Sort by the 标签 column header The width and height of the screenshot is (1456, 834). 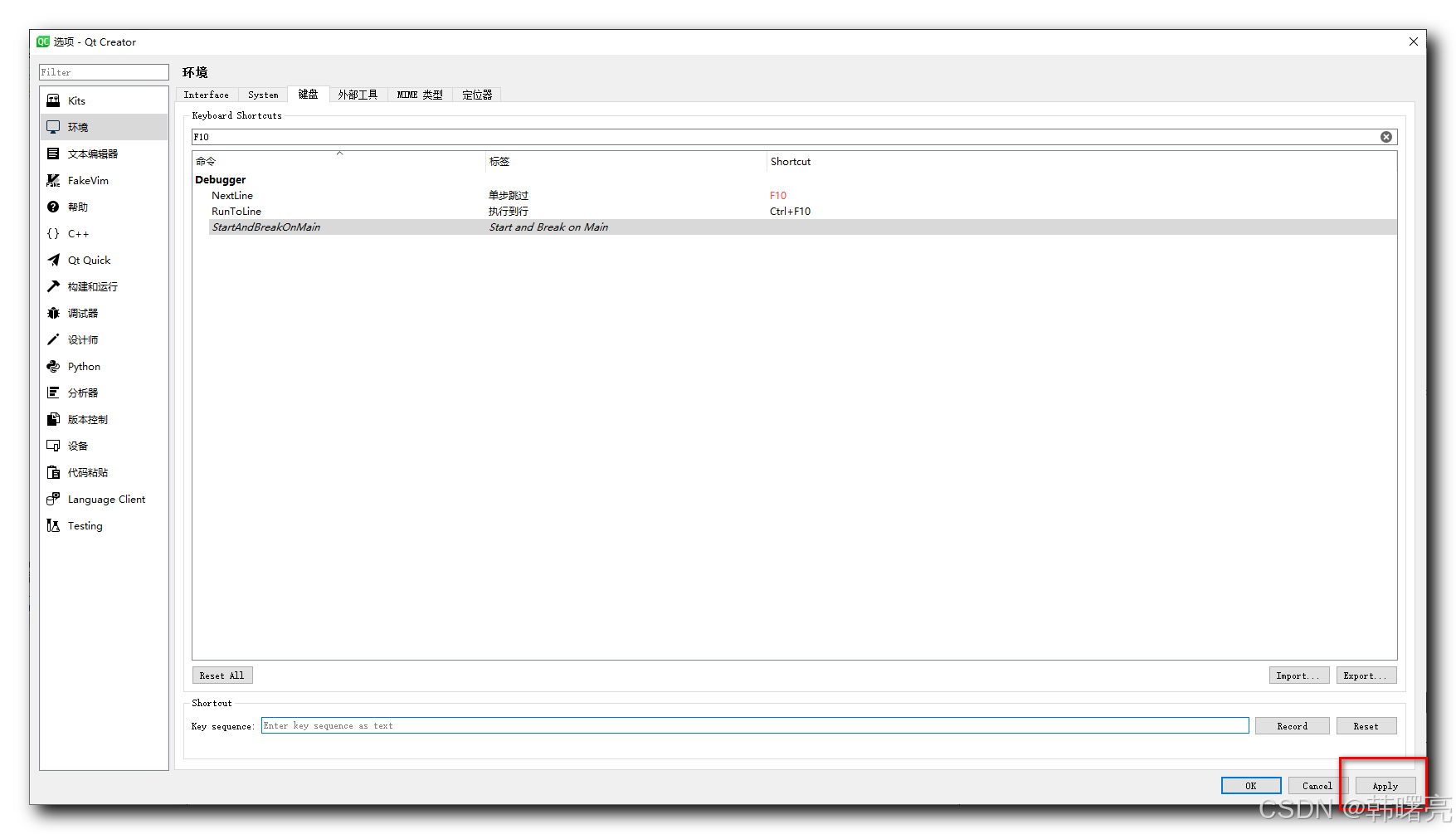coord(626,161)
